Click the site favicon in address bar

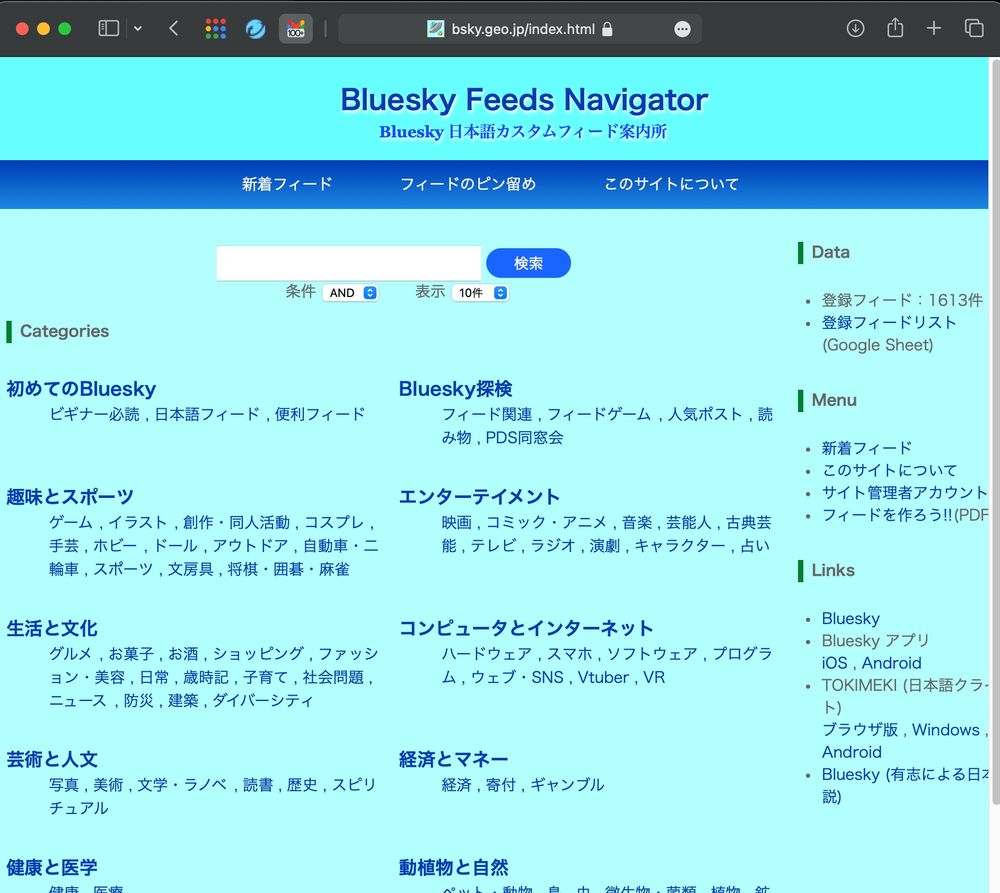click(x=436, y=29)
